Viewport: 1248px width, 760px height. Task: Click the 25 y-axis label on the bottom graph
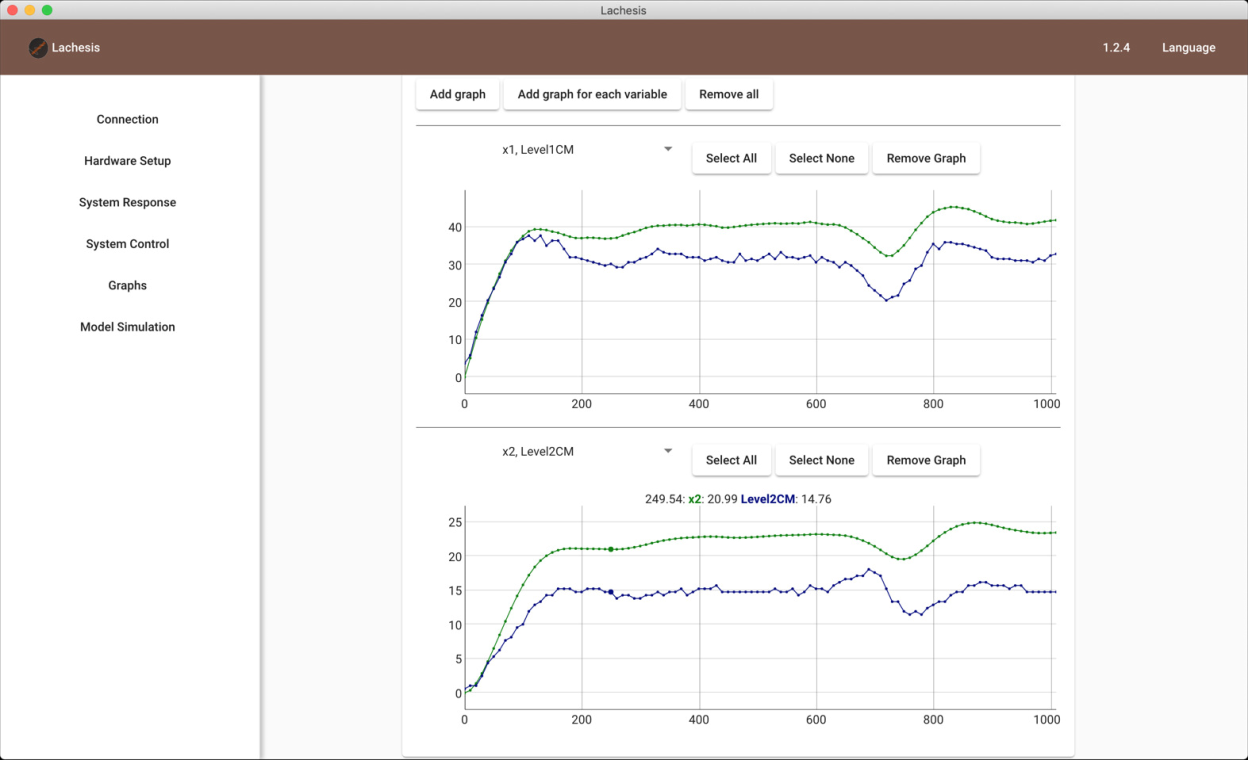click(x=454, y=522)
